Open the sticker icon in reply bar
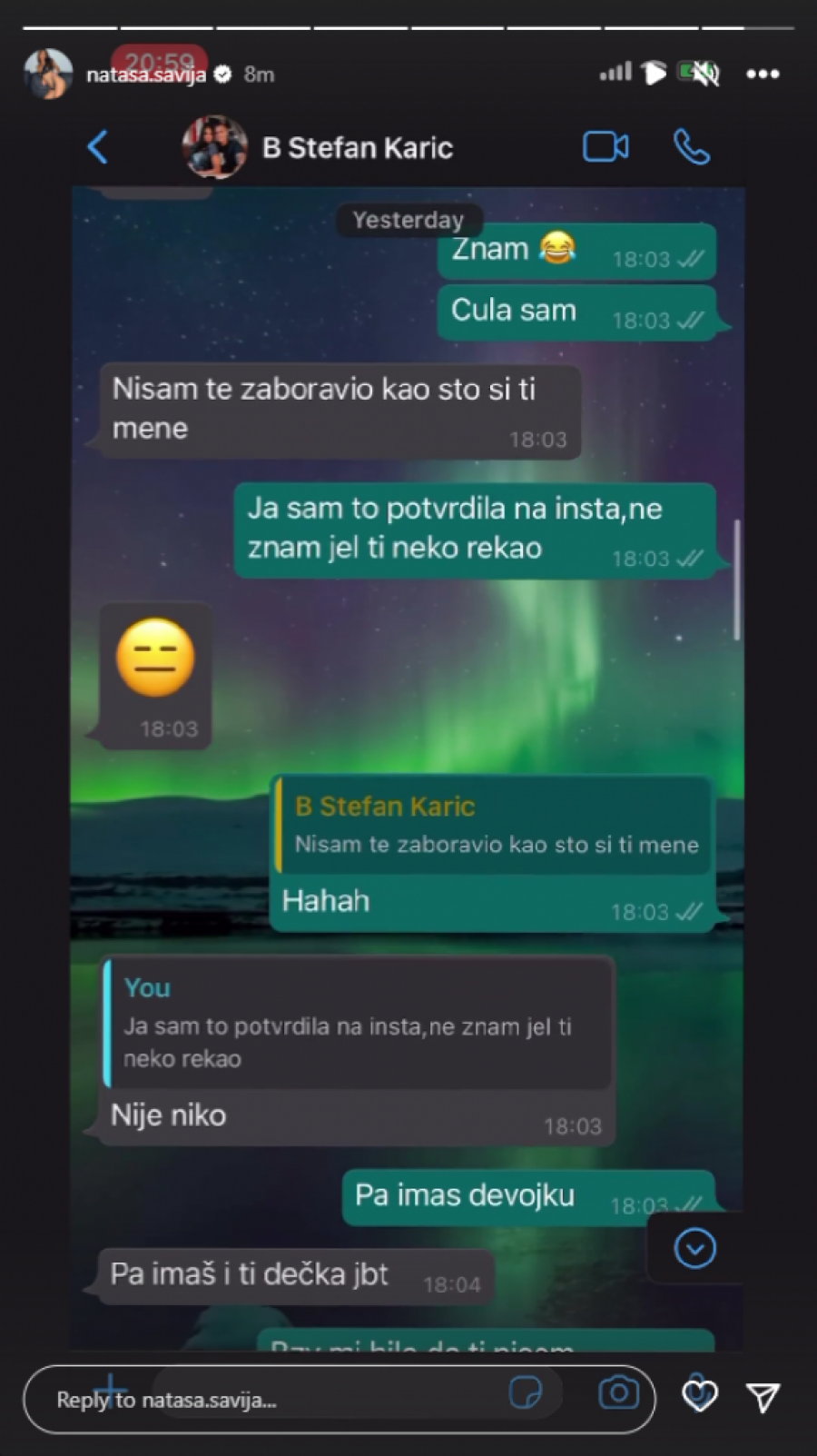 [x=526, y=1392]
